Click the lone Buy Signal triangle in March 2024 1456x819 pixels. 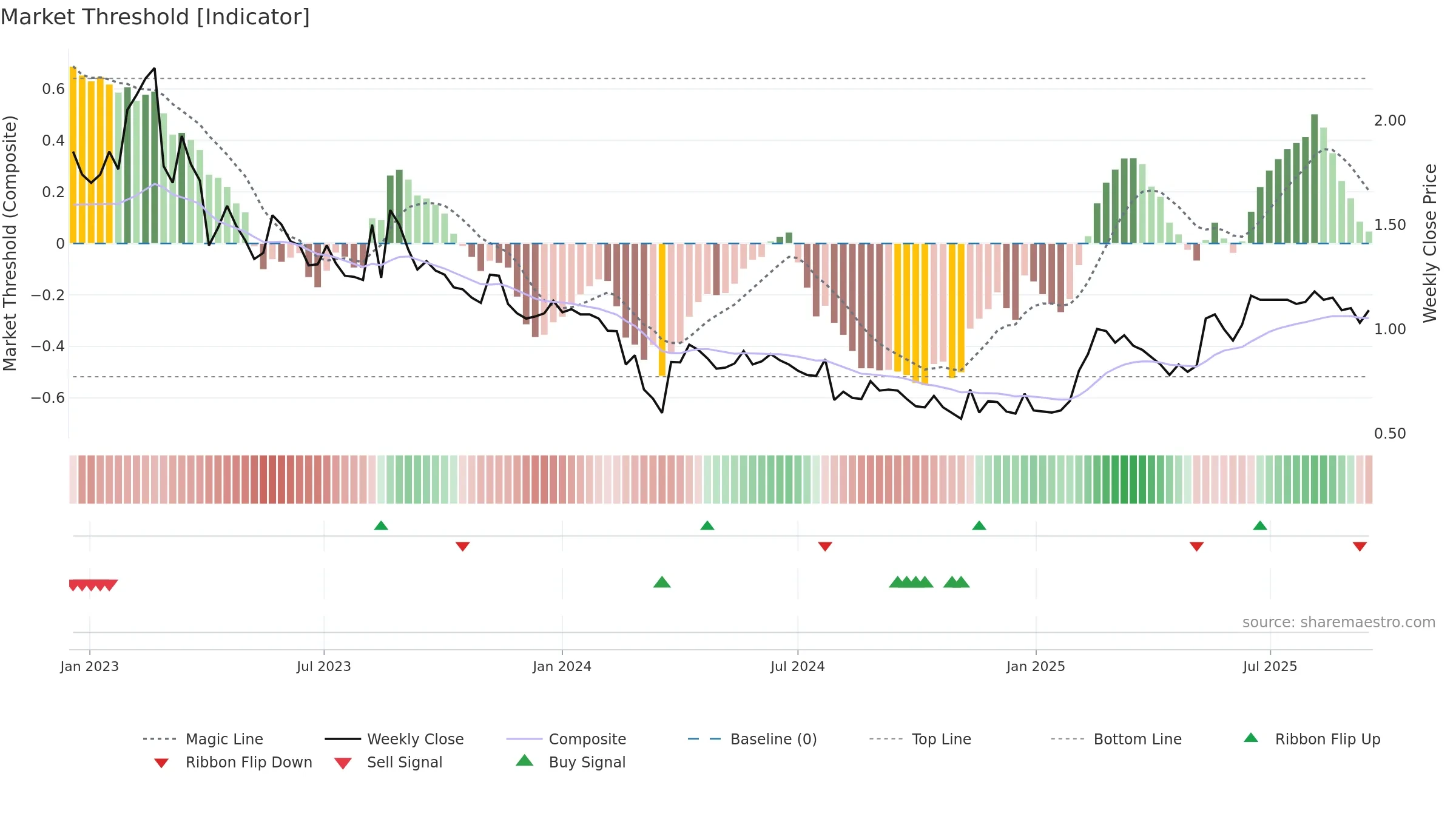click(x=662, y=582)
